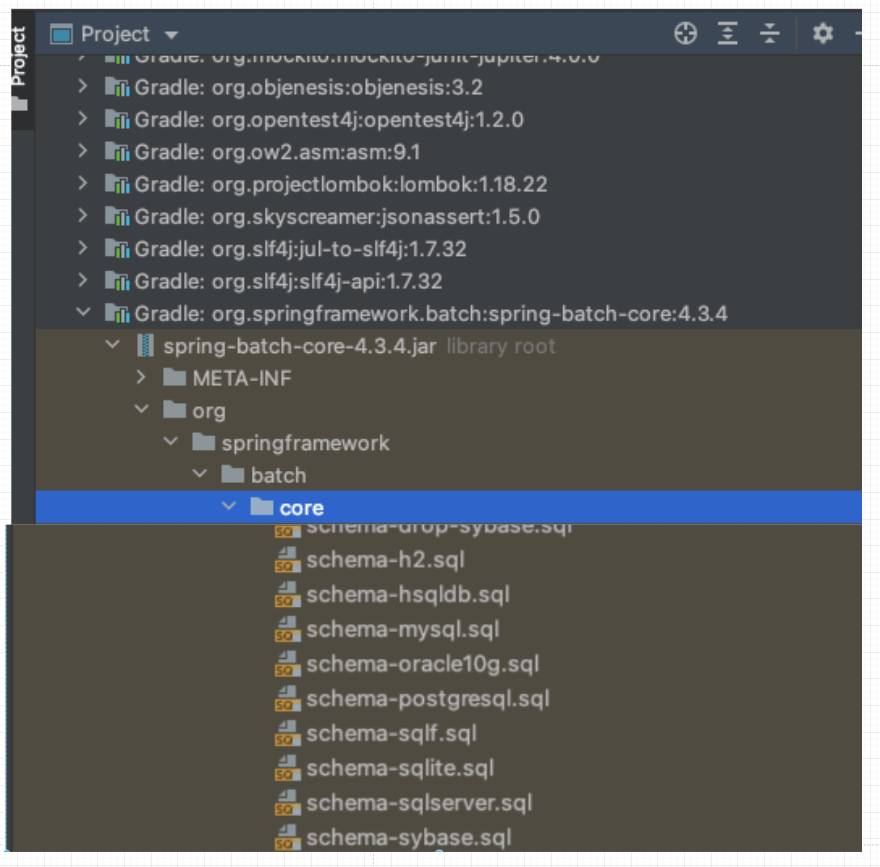This screenshot has width=880, height=867.
Task: Collapse spring-batch-core-4.3.4.jar library root
Action: click(112, 345)
